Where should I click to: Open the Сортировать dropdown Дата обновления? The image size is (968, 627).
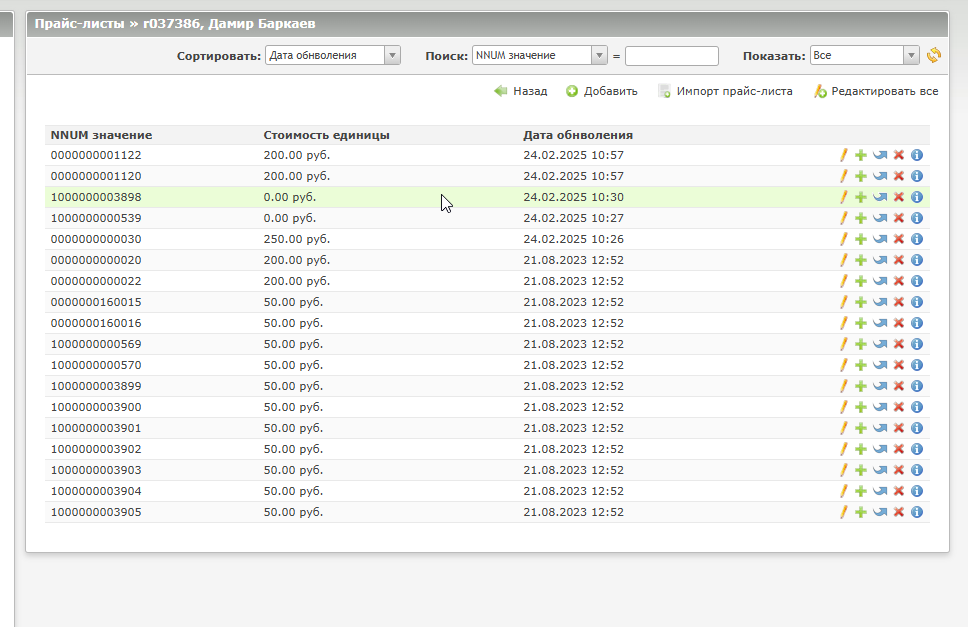(x=333, y=55)
